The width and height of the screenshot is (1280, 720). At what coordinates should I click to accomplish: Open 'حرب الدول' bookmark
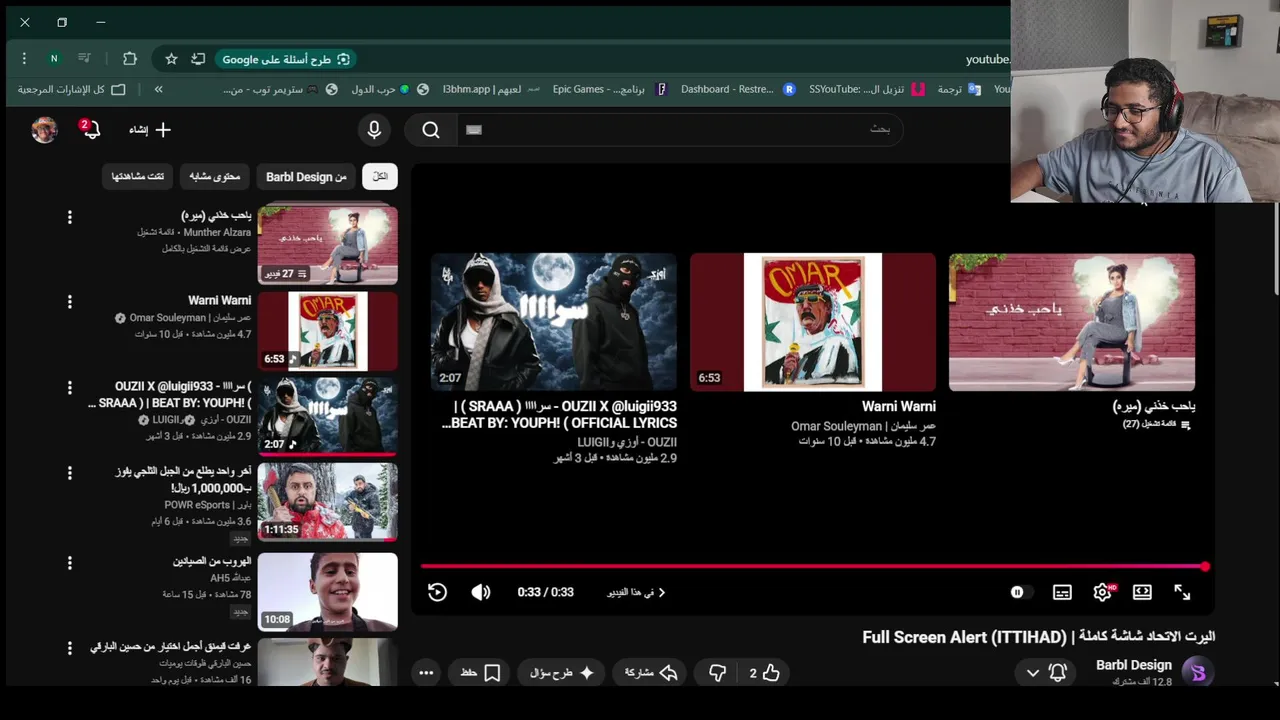(x=380, y=89)
